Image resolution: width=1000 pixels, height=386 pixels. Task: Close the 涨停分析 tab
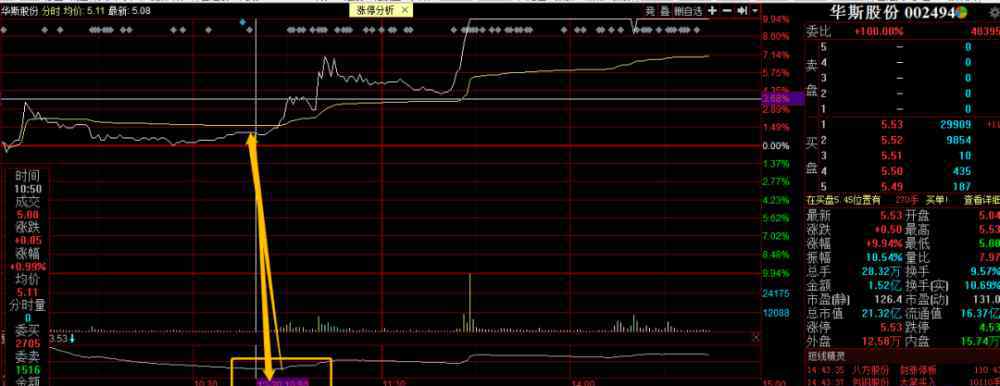pos(404,11)
